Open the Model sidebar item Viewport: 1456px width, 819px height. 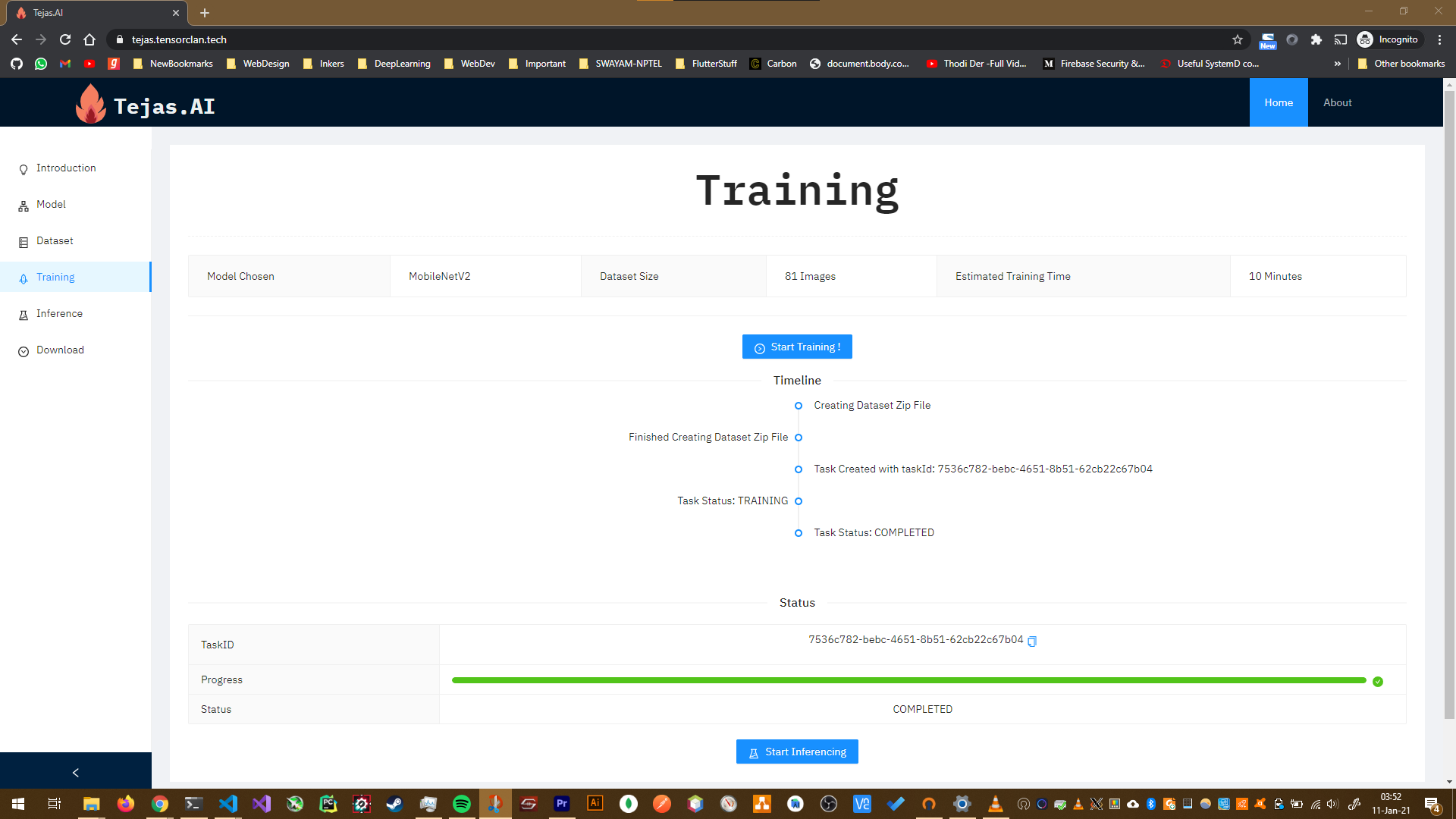click(51, 205)
